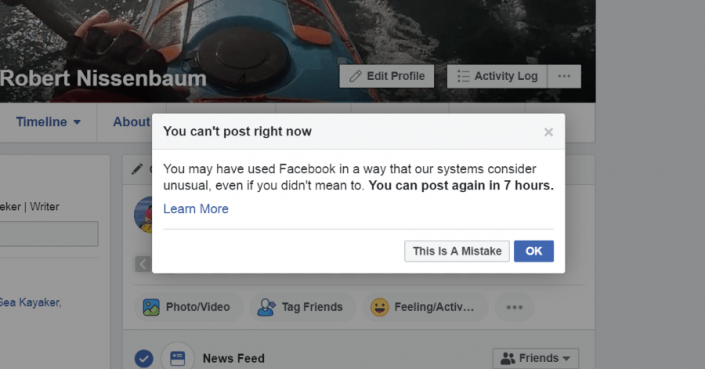This screenshot has height=369, width=705.
Task: Expand the Timeline dropdown tab
Action: point(48,122)
